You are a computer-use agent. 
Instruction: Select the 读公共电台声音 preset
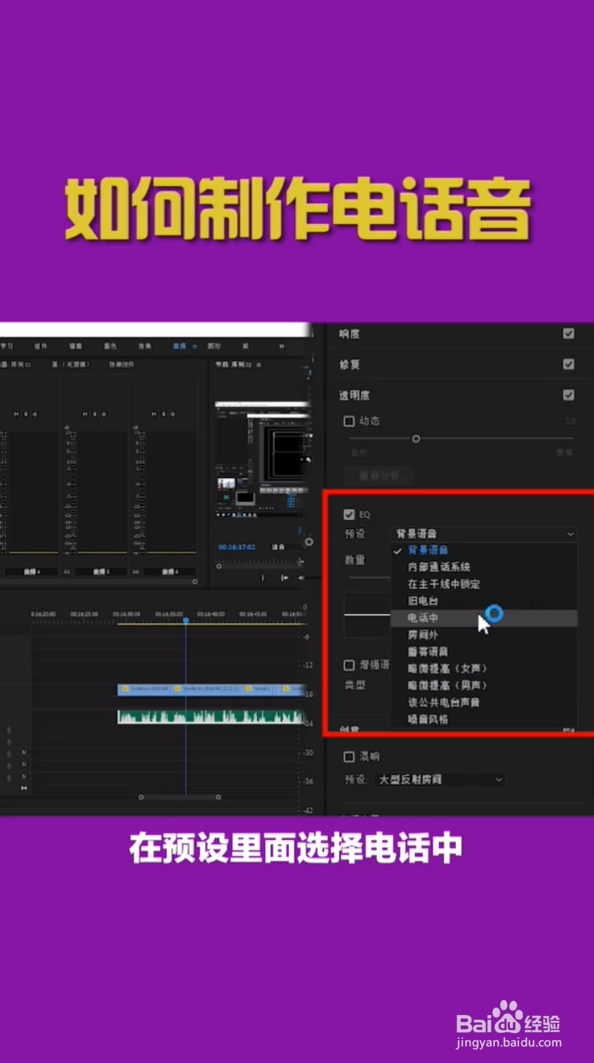tap(483, 702)
